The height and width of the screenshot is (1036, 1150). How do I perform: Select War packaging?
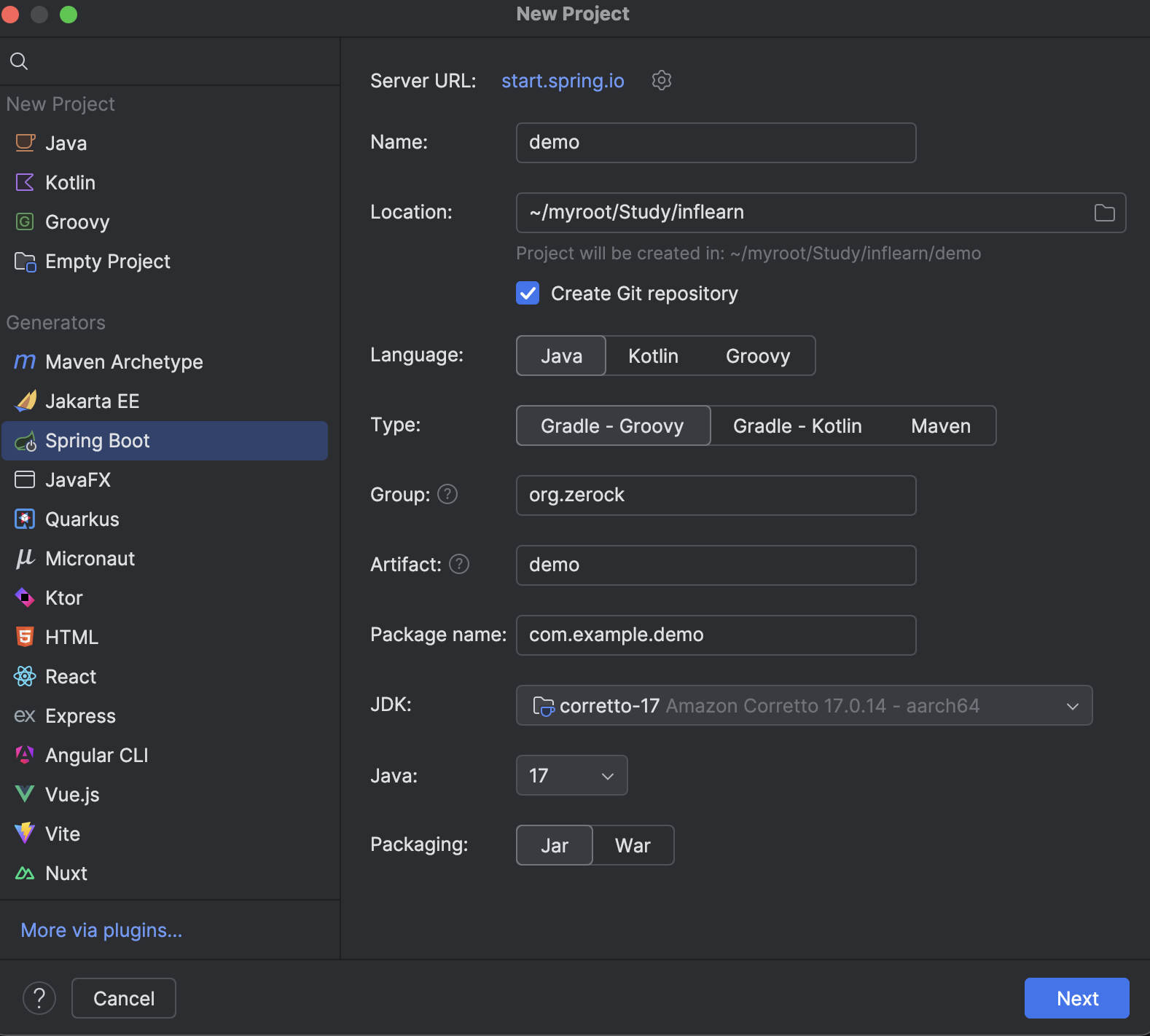pos(633,845)
